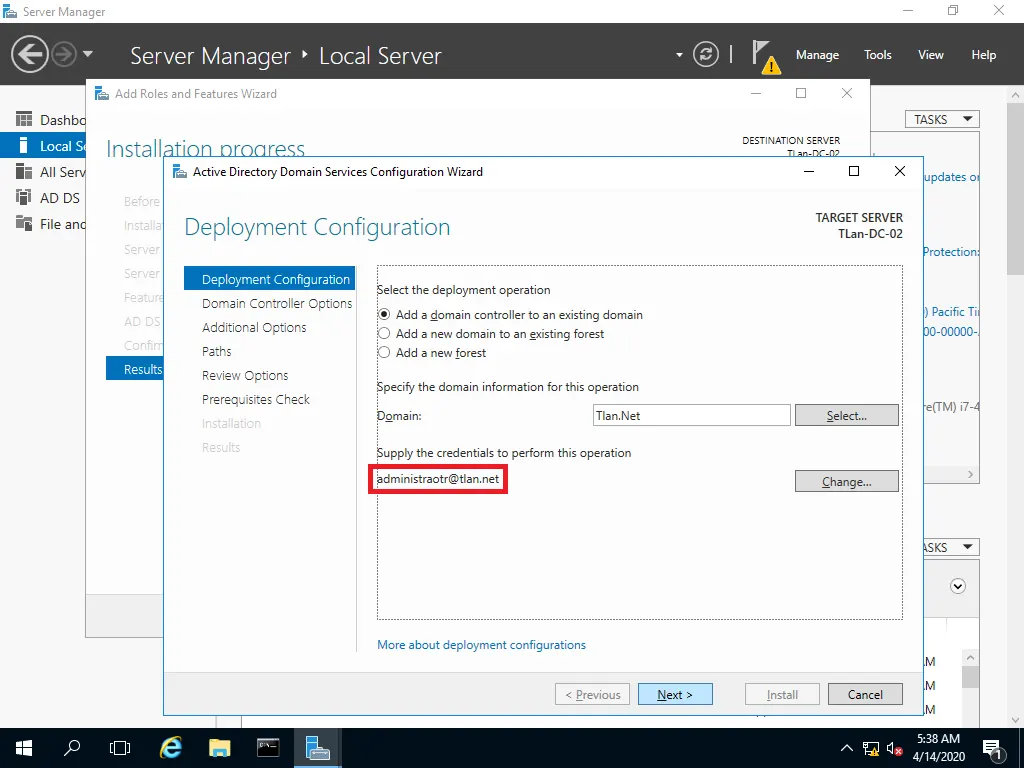Screen dimensions: 1024x768
Task: Open the network status tray icon
Action: 871,748
